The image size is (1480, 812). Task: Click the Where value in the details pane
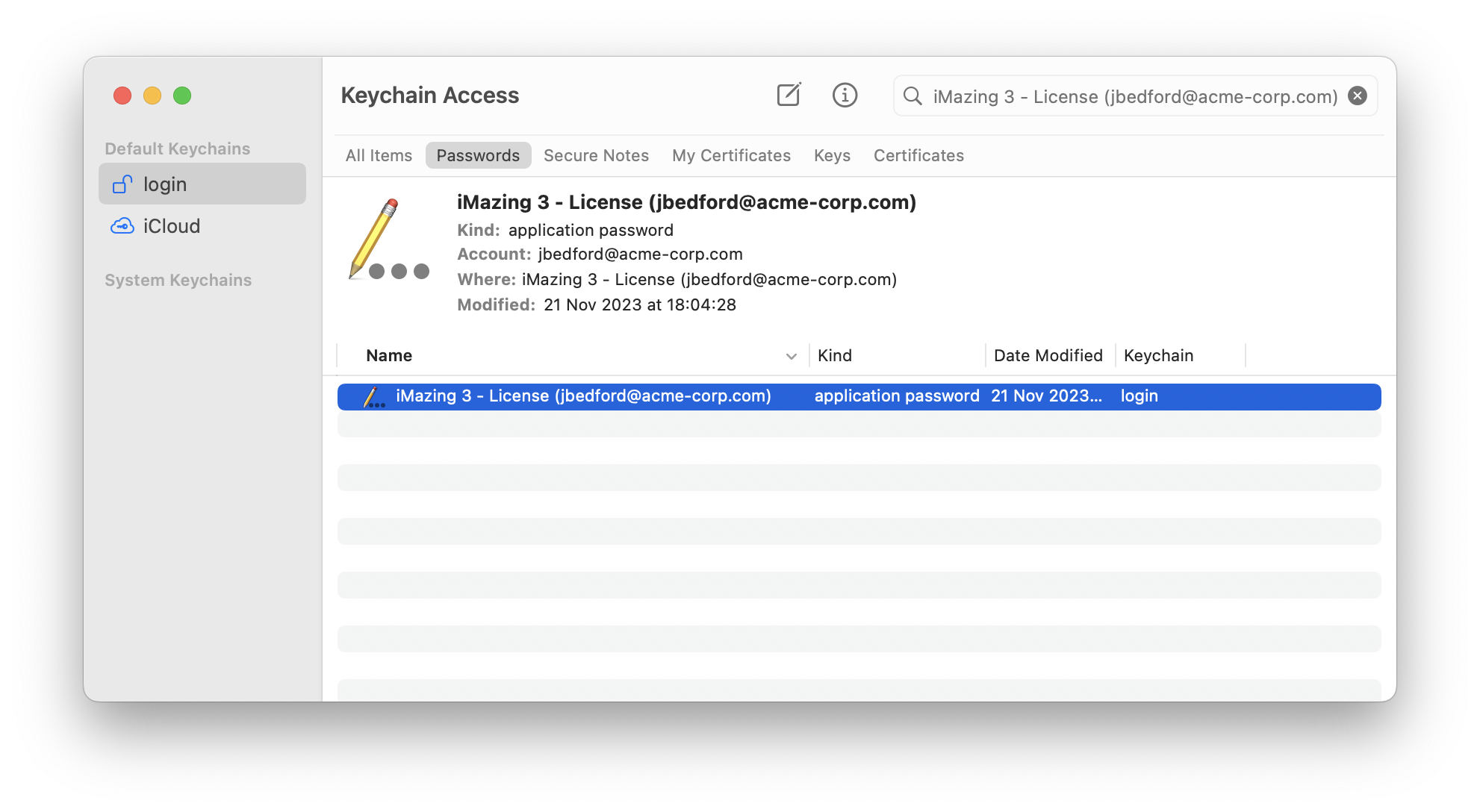pos(709,279)
